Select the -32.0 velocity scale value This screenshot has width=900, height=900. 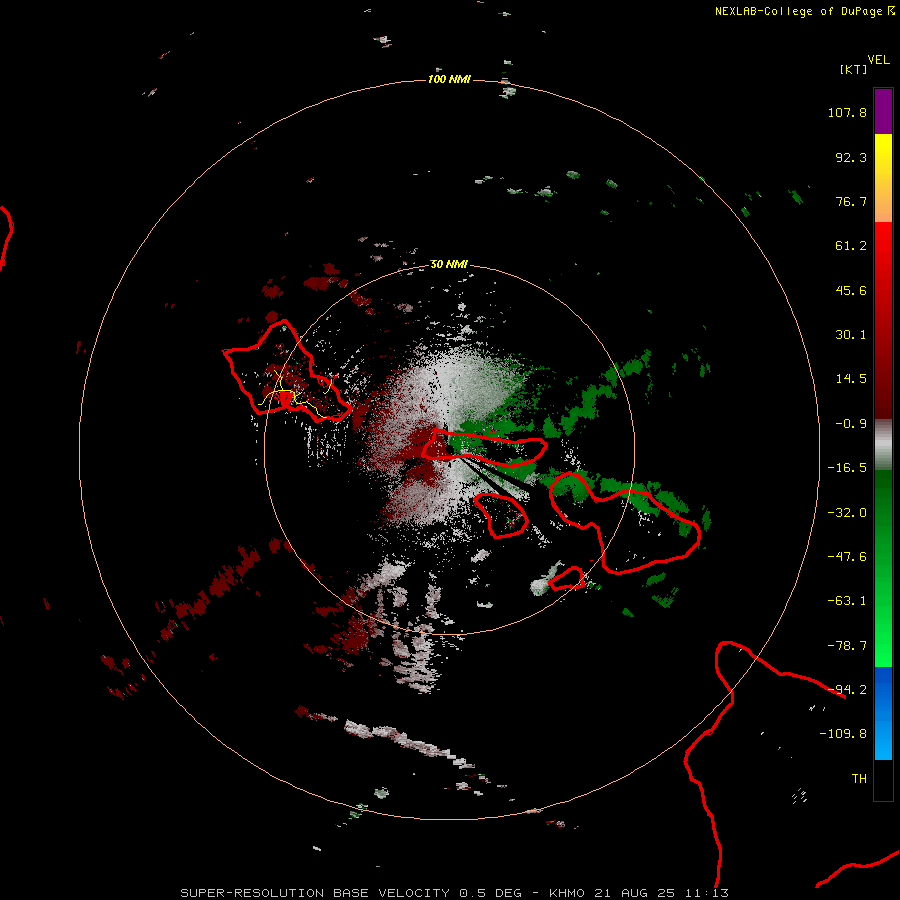(847, 513)
